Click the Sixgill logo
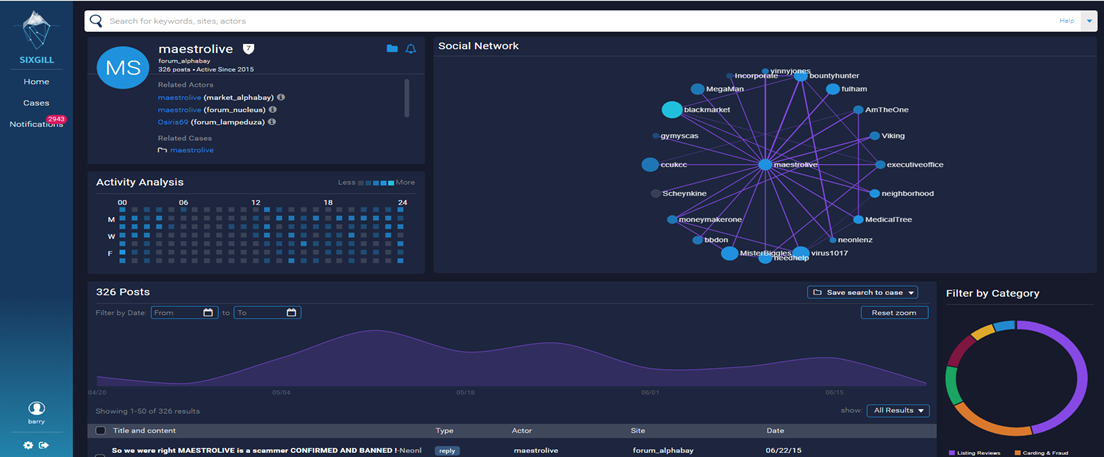The height and width of the screenshot is (457, 1104). [x=36, y=34]
